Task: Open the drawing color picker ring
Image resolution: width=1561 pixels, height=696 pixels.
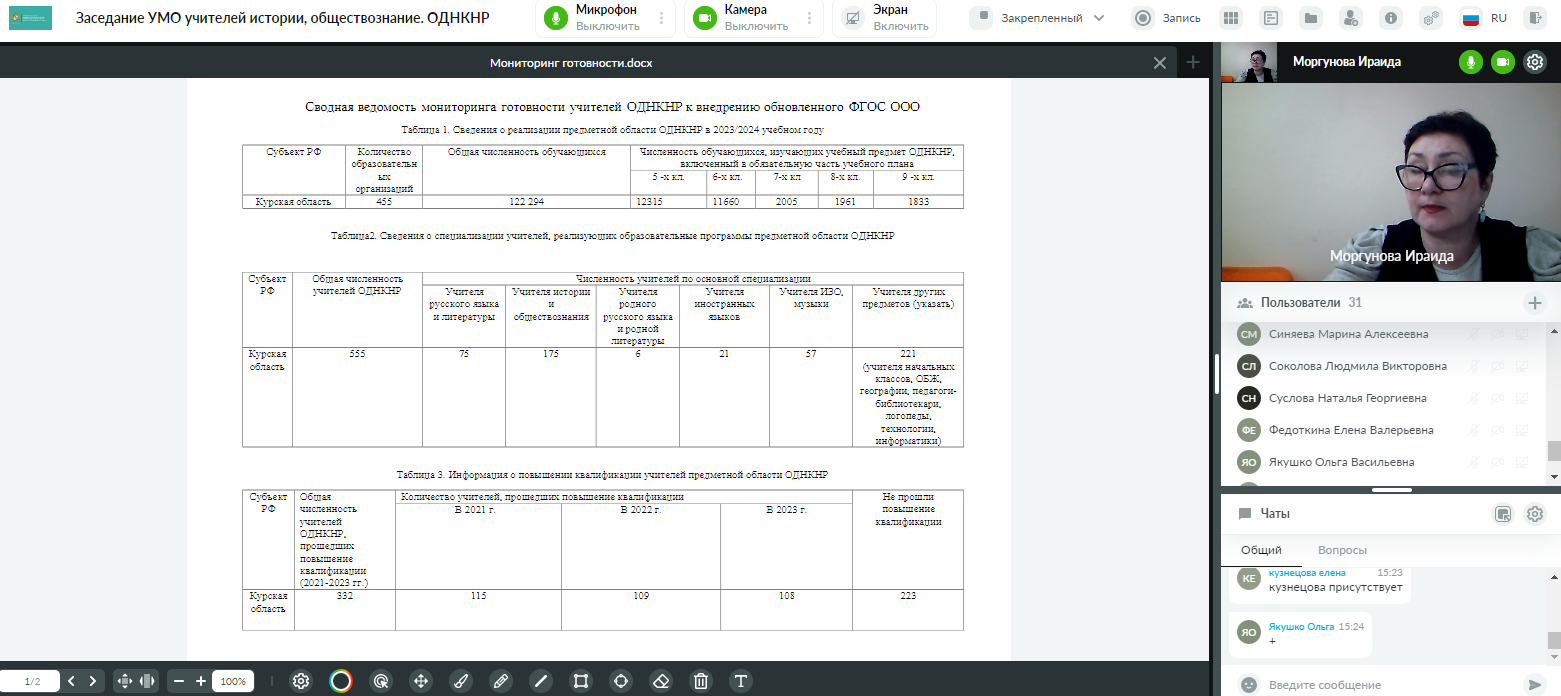Action: pyautogui.click(x=341, y=681)
